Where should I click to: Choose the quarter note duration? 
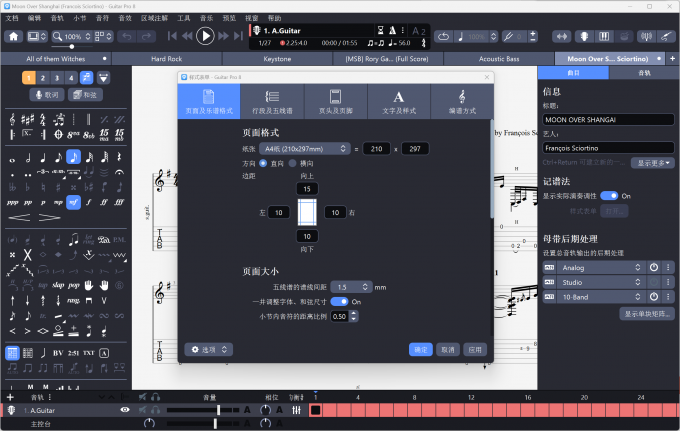(x=43, y=157)
